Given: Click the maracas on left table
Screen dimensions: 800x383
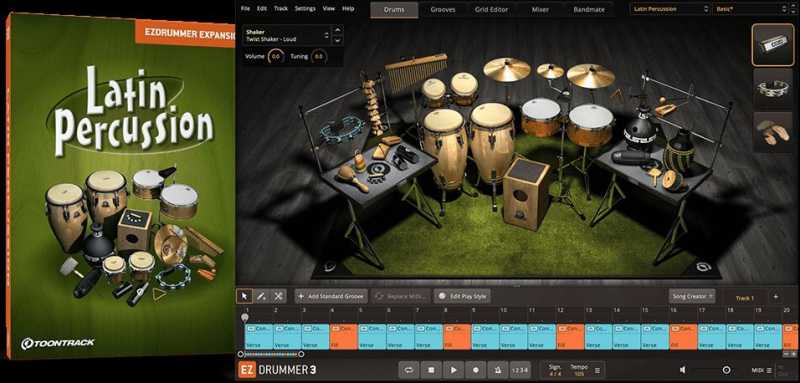Looking at the screenshot, I should [x=352, y=177].
